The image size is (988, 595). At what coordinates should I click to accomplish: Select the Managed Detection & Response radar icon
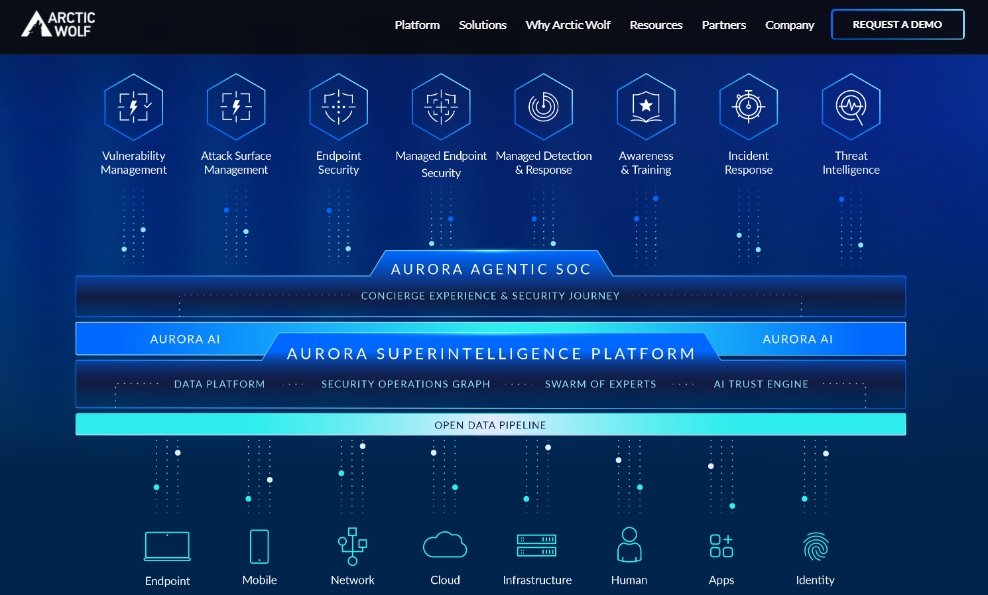click(544, 107)
